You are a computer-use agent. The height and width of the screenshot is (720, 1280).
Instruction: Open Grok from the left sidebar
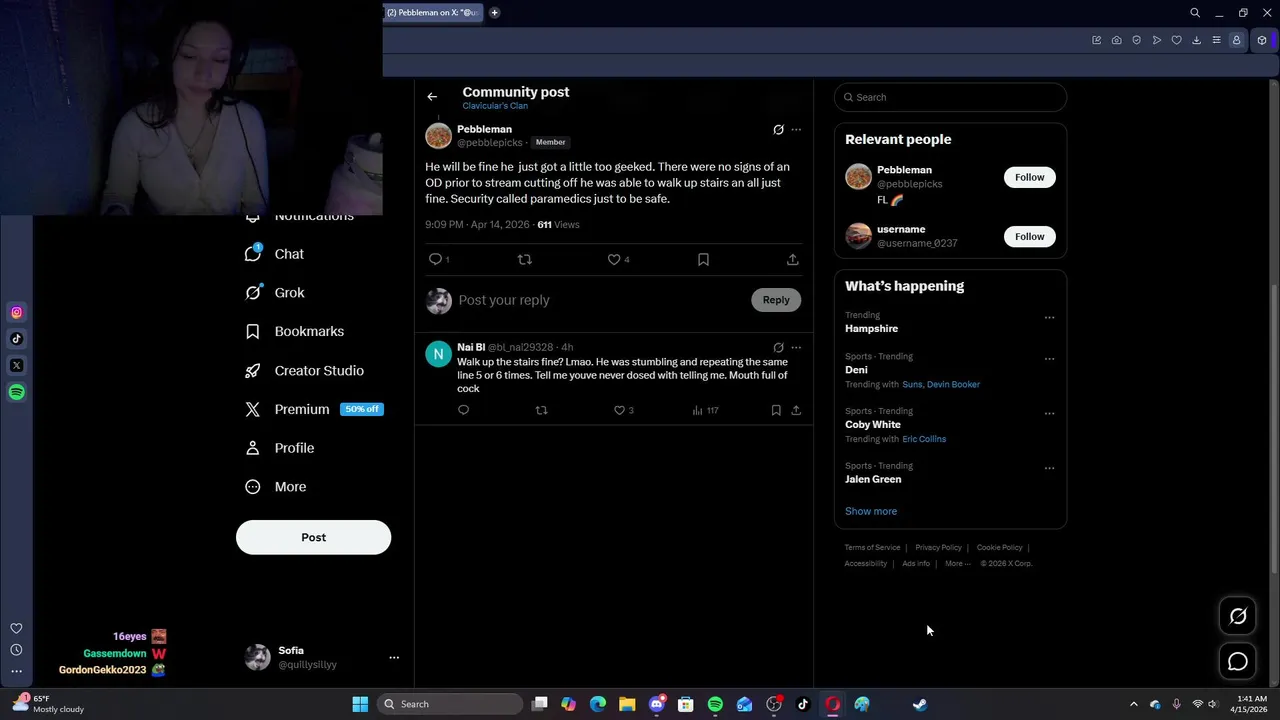click(275, 293)
